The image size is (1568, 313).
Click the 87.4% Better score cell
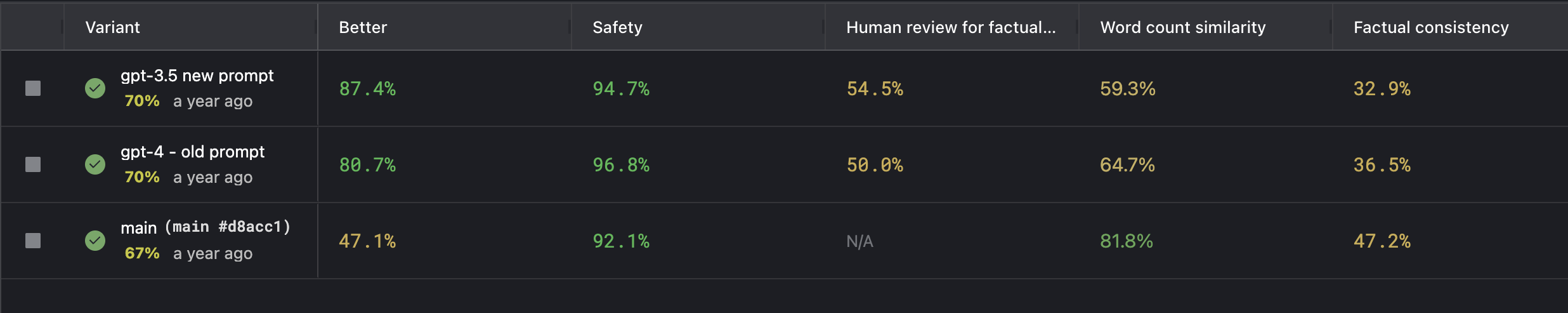click(x=367, y=88)
